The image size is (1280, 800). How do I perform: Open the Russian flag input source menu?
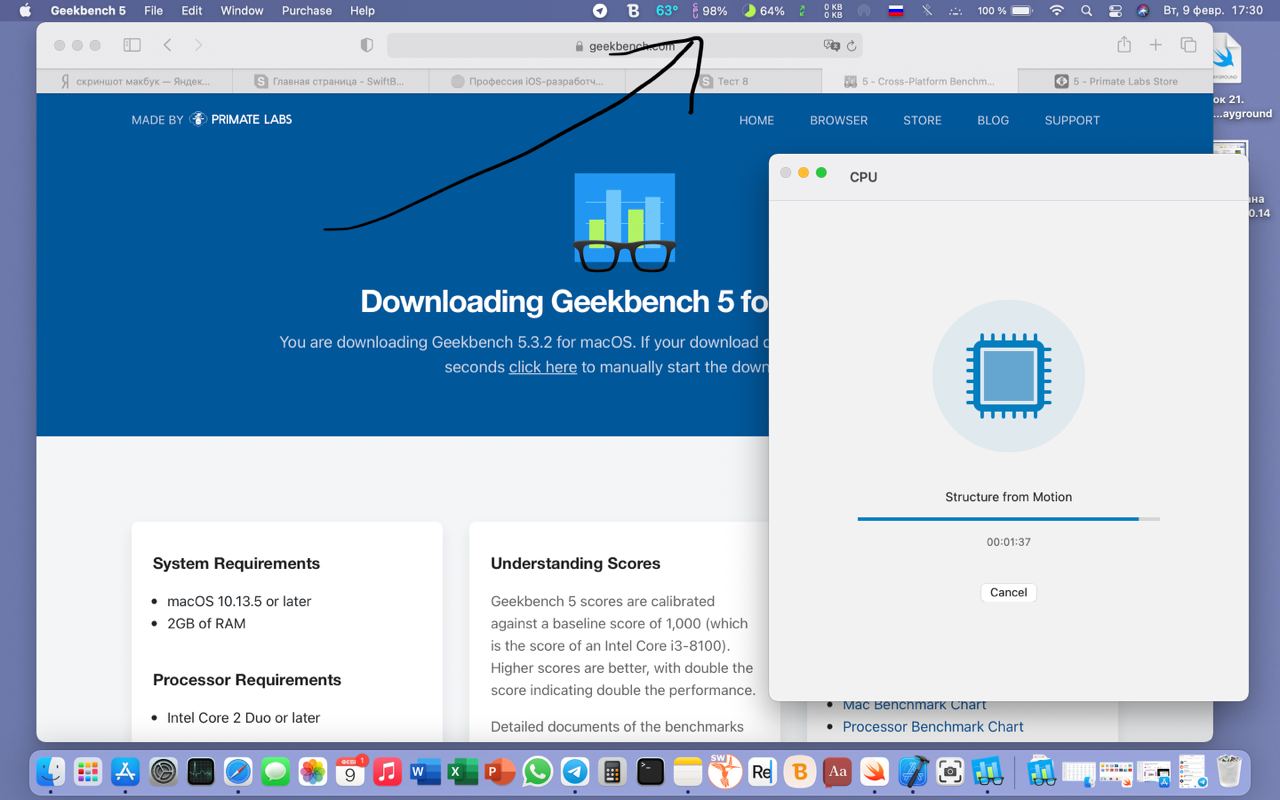click(x=896, y=10)
